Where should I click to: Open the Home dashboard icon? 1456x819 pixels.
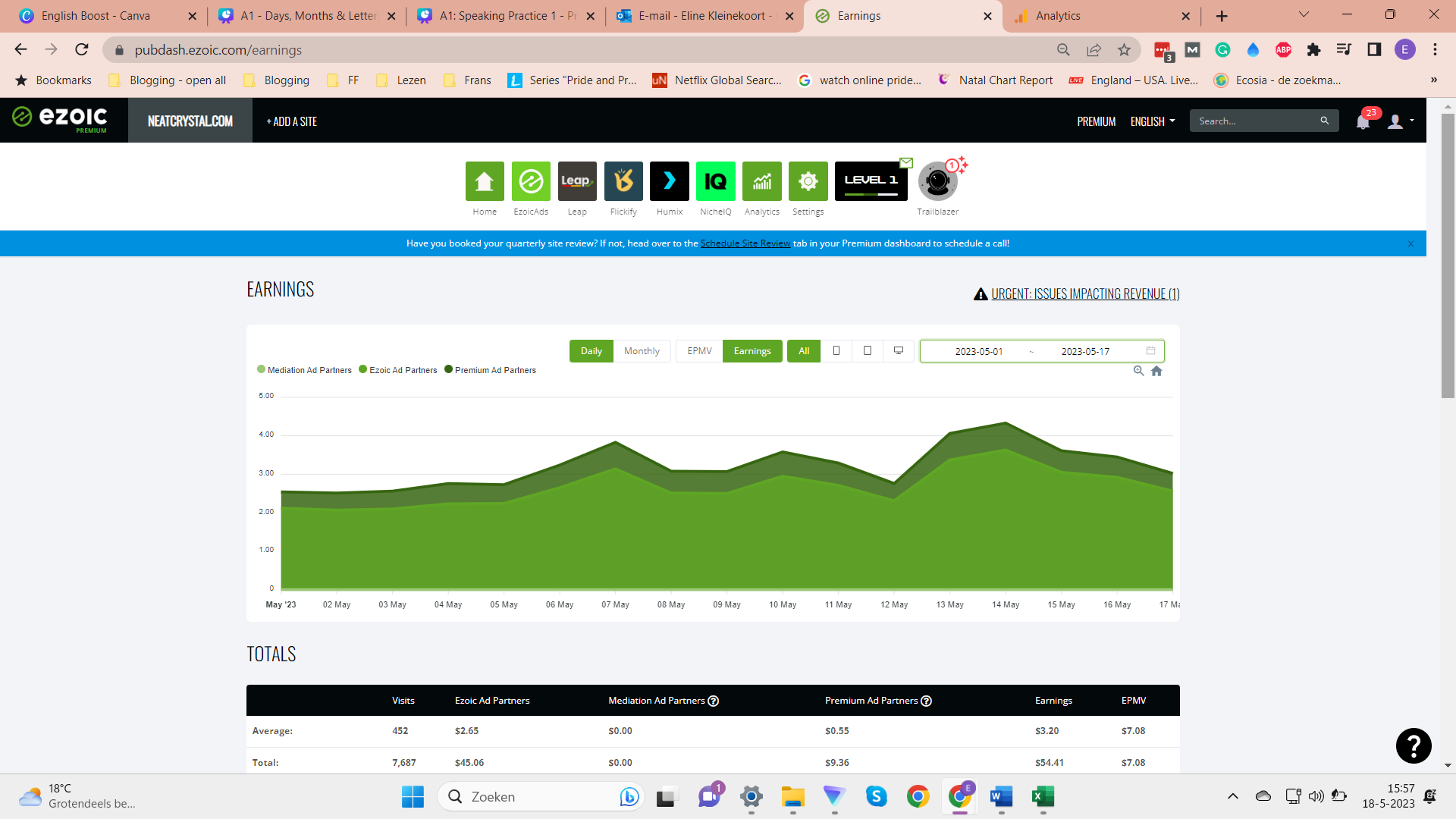[485, 180]
